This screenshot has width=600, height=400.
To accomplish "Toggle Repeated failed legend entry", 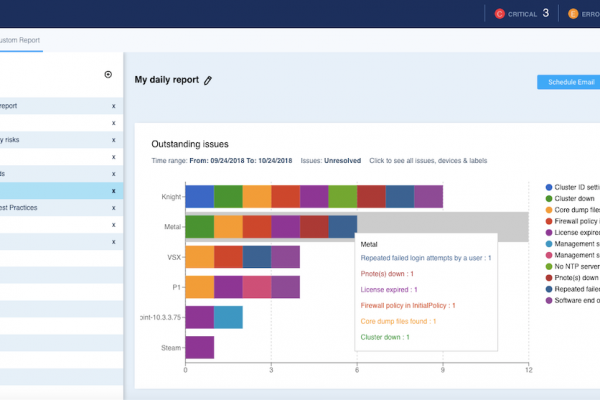I will (x=573, y=289).
